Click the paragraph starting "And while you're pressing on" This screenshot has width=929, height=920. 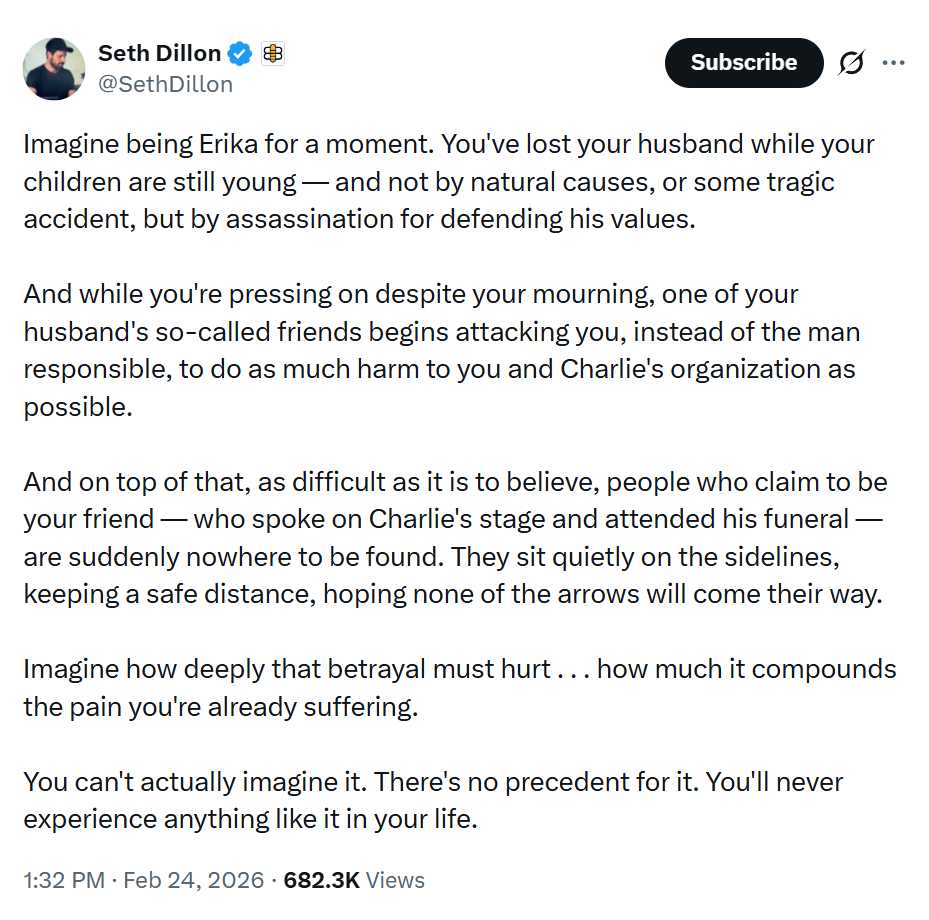(440, 350)
